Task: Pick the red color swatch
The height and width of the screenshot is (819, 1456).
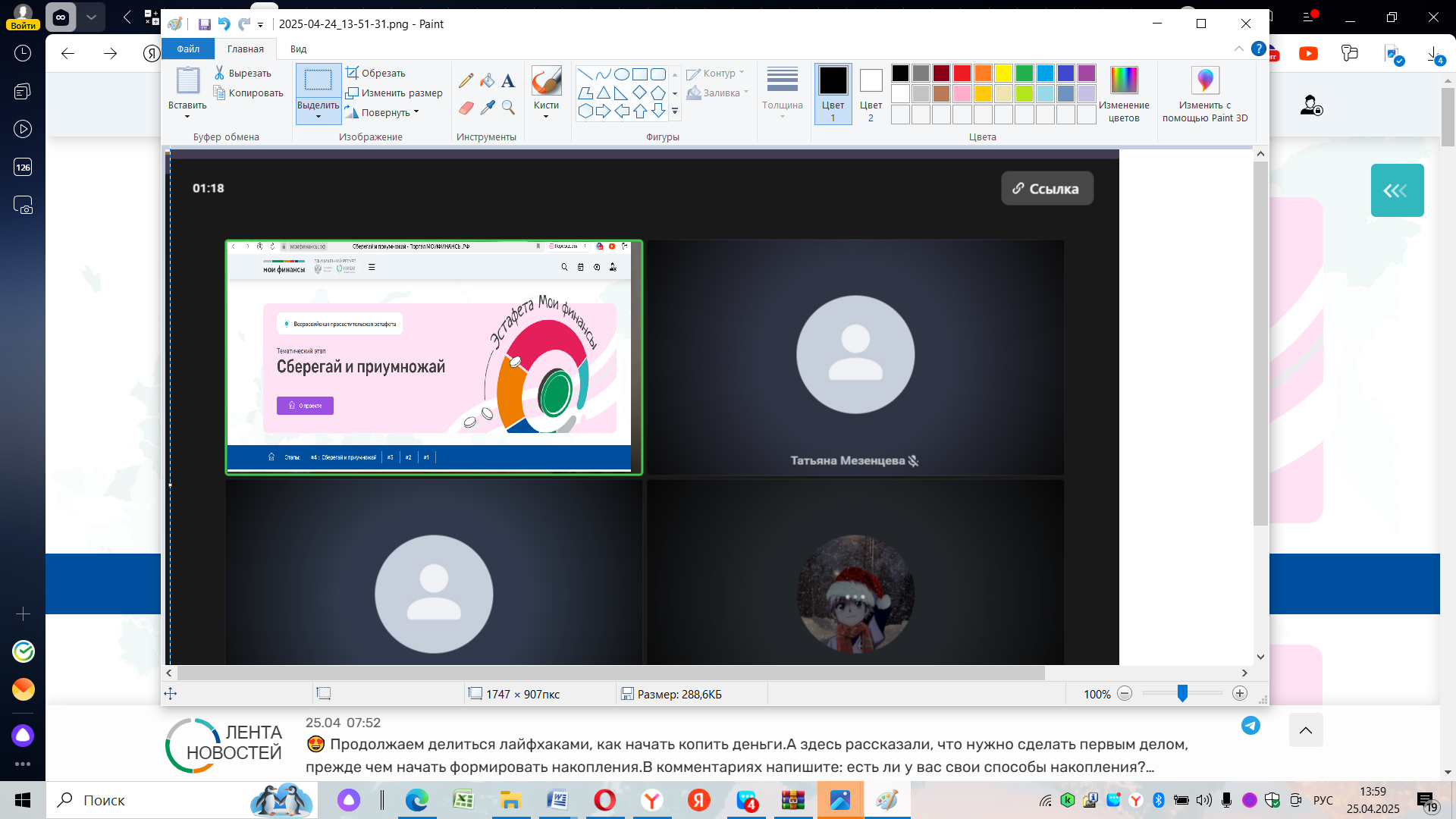Action: click(x=962, y=74)
